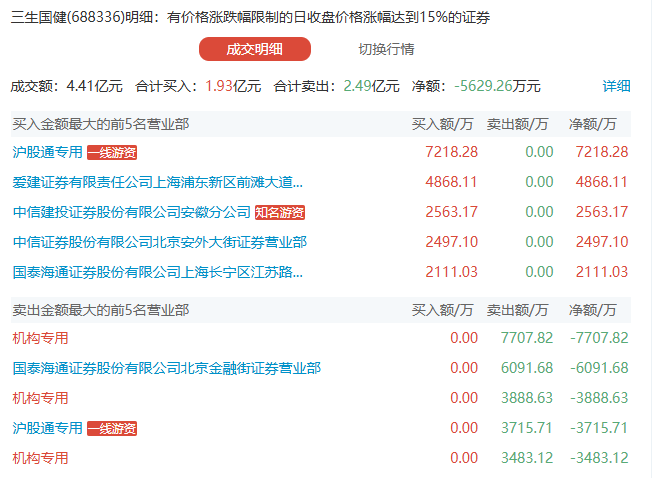This screenshot has width=652, height=478.
Task: Click 净额/万 header in sell table
Action: tap(593, 310)
